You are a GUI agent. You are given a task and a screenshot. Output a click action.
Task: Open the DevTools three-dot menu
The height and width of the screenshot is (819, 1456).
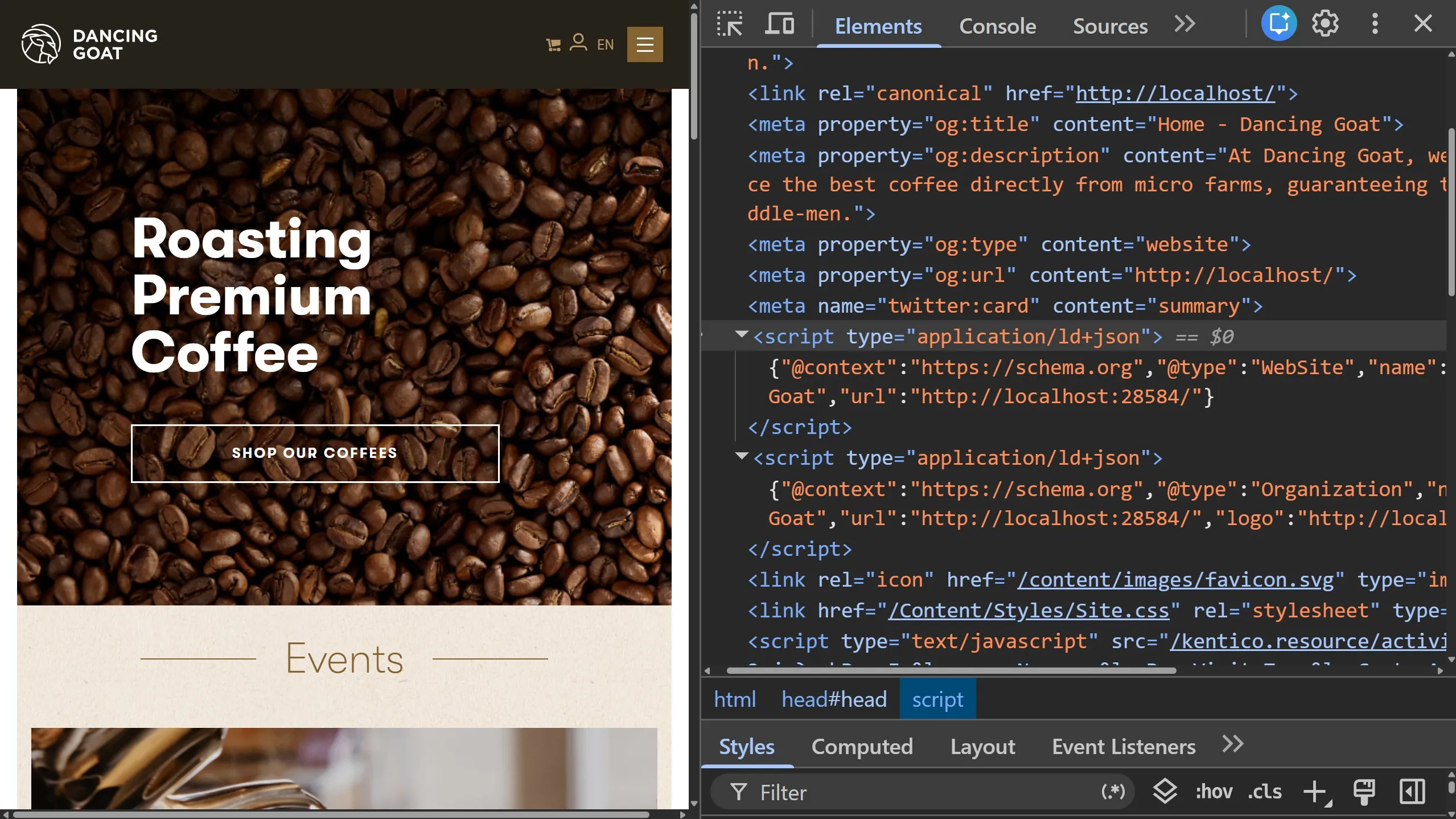tap(1375, 24)
